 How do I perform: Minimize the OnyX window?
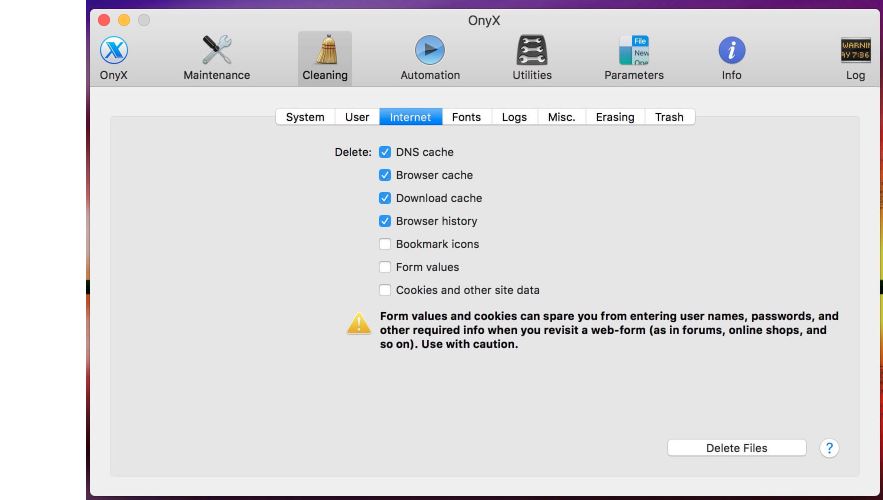[x=124, y=20]
